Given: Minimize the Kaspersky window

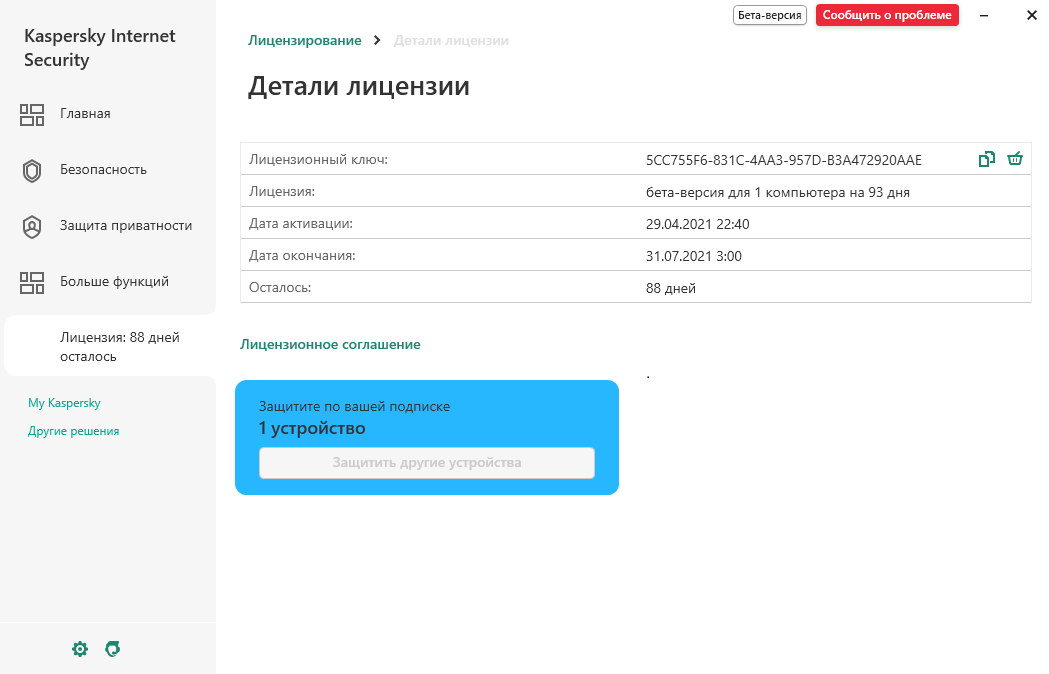Looking at the screenshot, I should [983, 15].
